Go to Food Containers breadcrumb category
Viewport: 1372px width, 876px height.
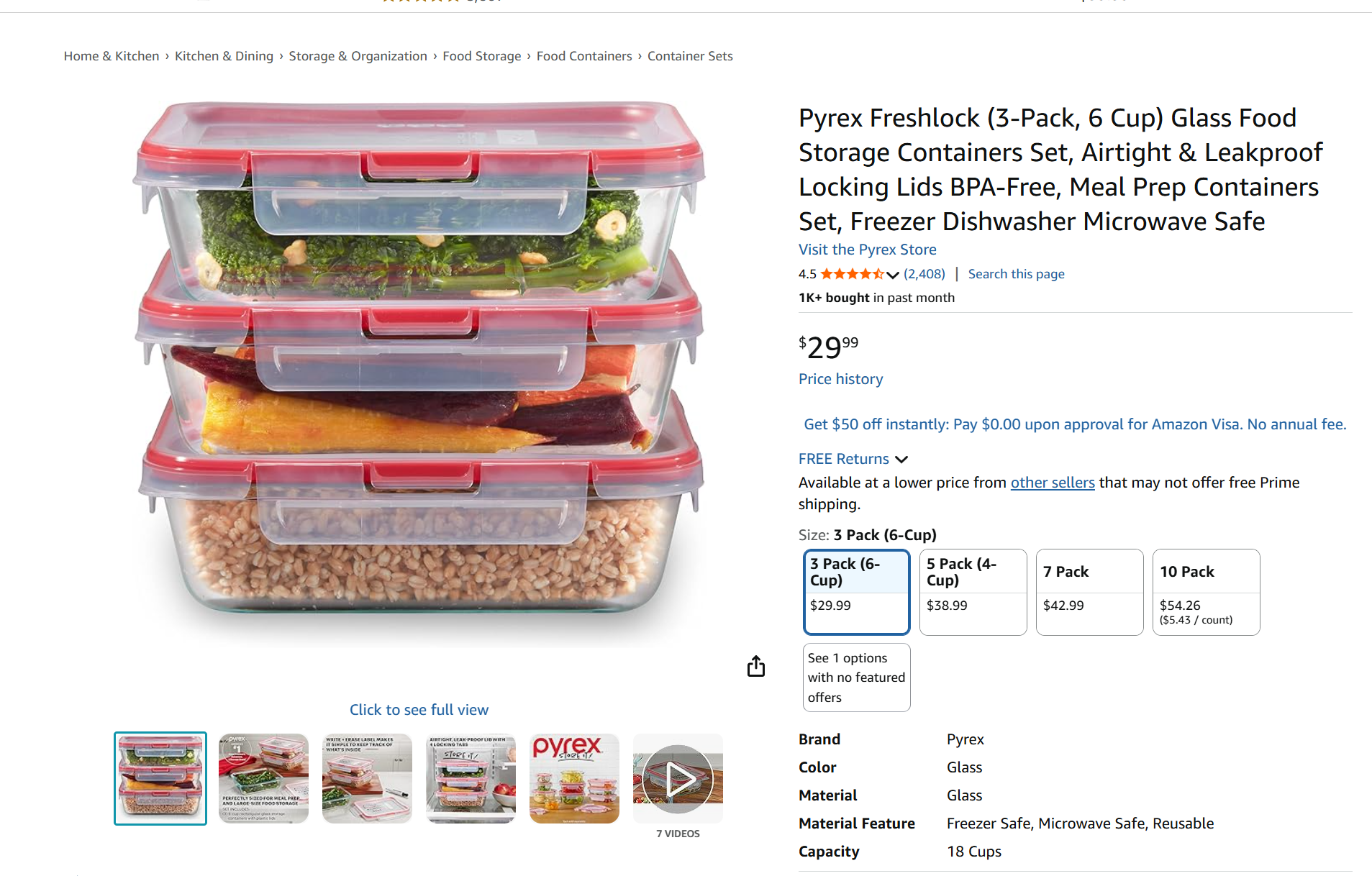(x=584, y=56)
